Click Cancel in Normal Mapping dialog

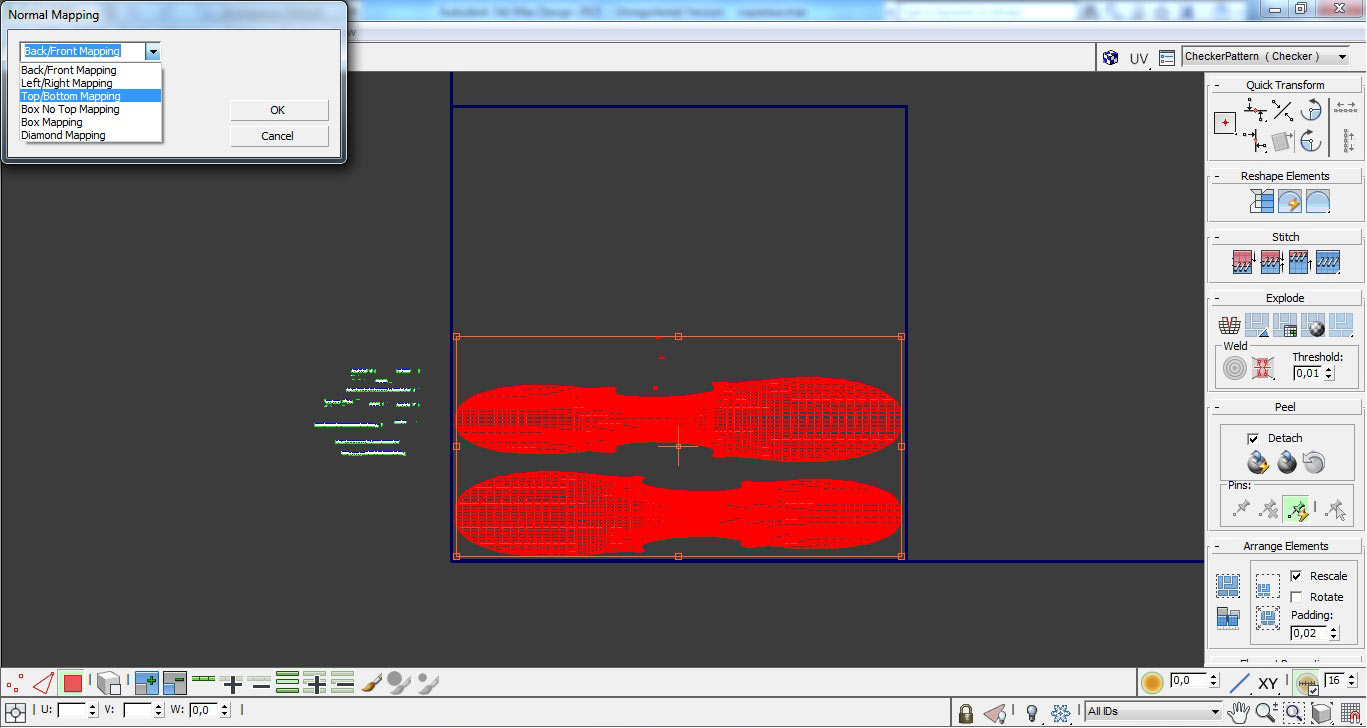point(278,136)
